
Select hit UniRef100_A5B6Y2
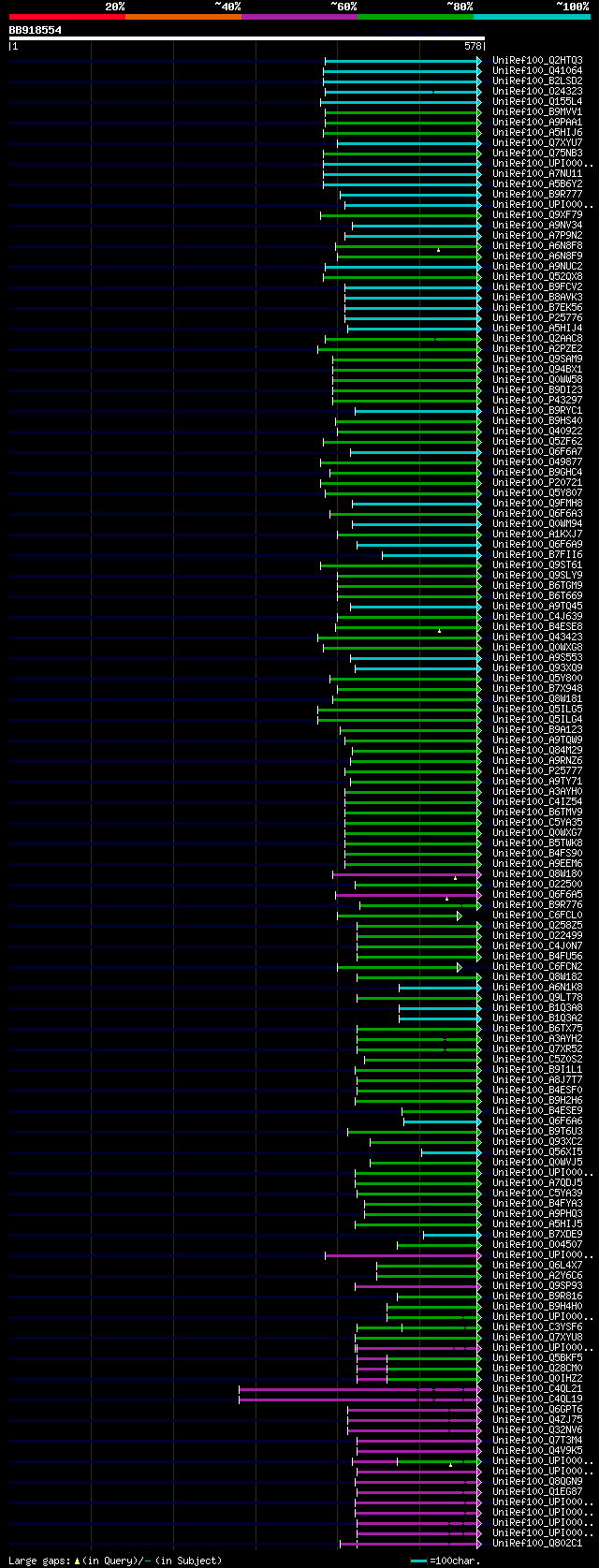point(537,183)
